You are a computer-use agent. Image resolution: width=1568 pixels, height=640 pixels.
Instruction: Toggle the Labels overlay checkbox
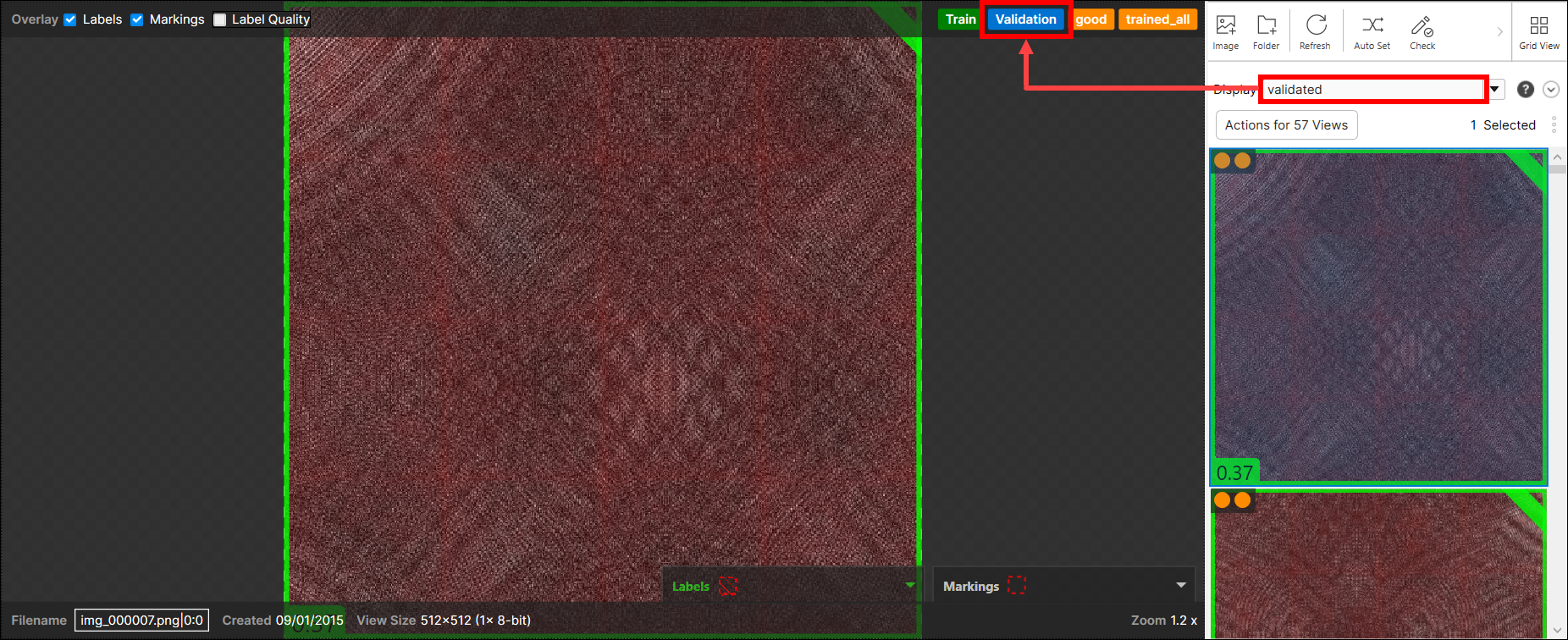coord(70,19)
